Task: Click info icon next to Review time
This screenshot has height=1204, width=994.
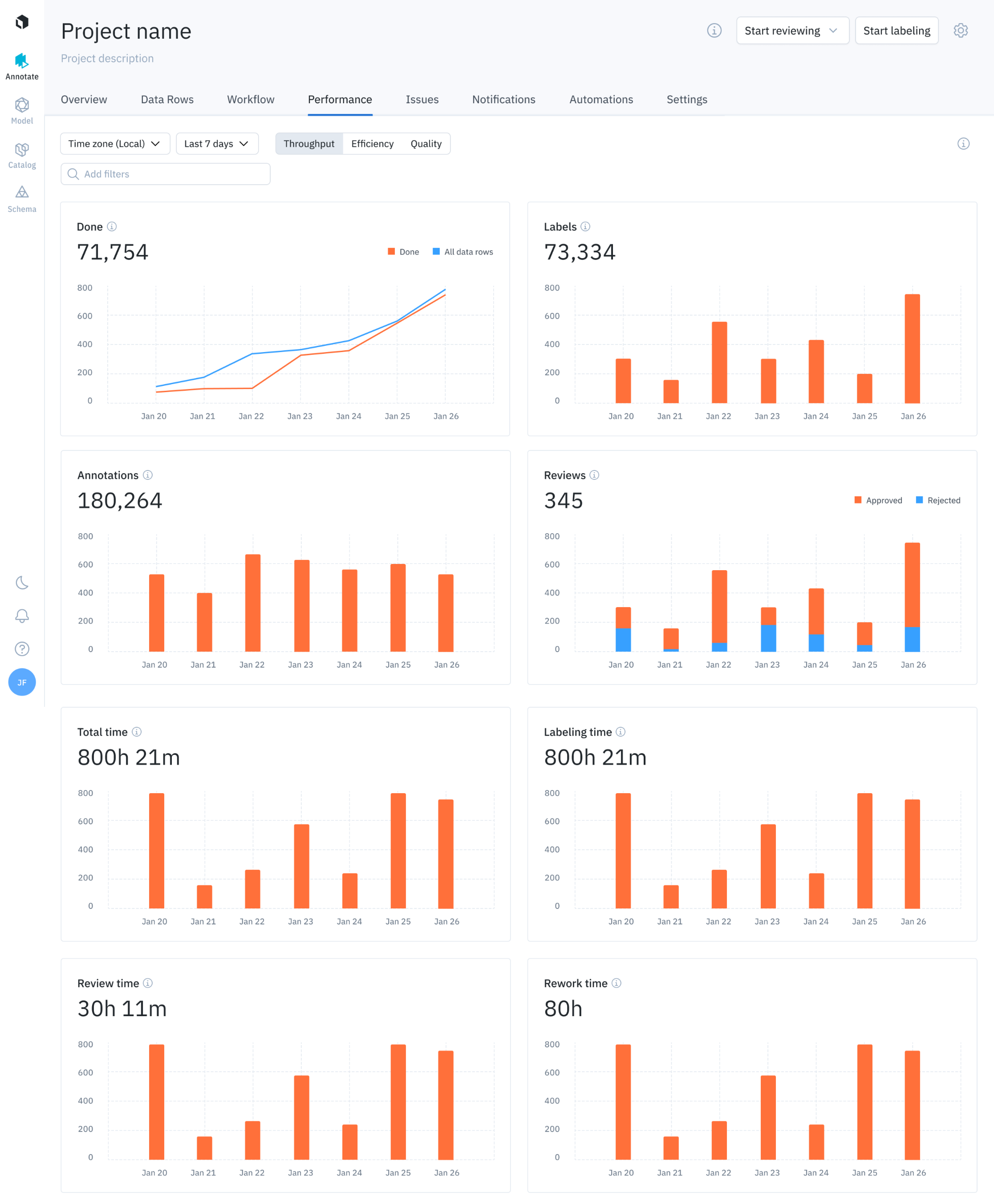Action: [148, 983]
